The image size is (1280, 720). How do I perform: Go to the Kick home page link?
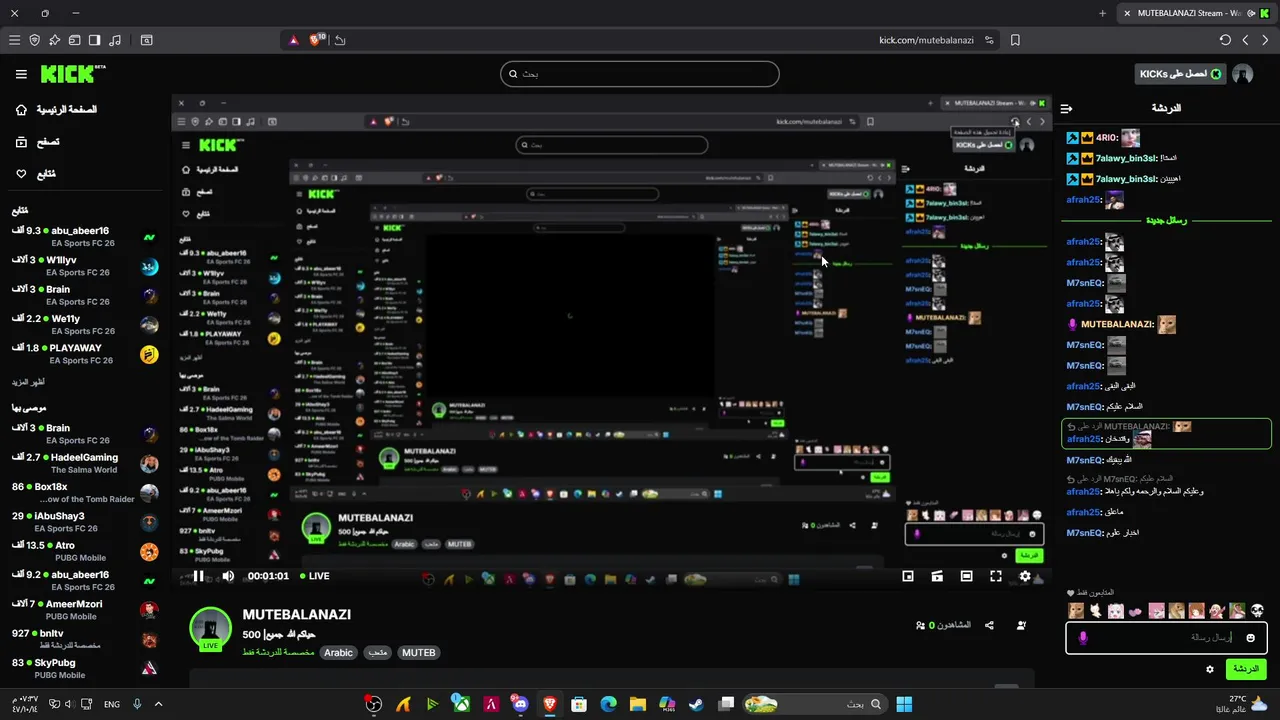tap(56, 109)
